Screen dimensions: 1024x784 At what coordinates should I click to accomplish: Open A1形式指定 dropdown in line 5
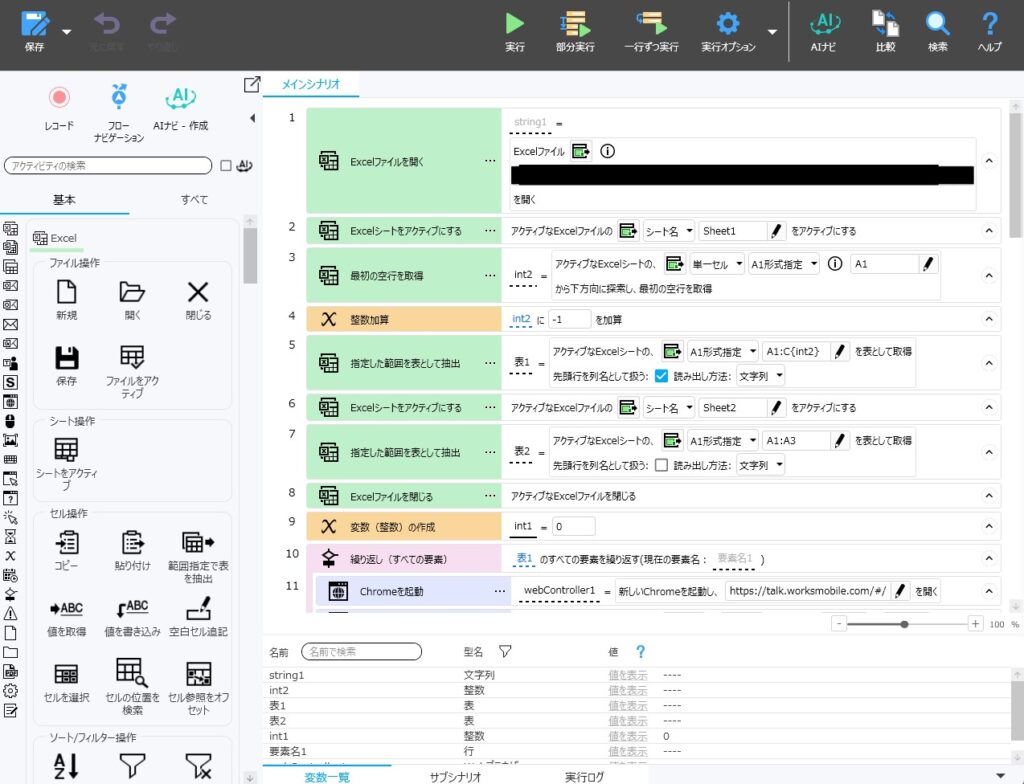[x=722, y=351]
